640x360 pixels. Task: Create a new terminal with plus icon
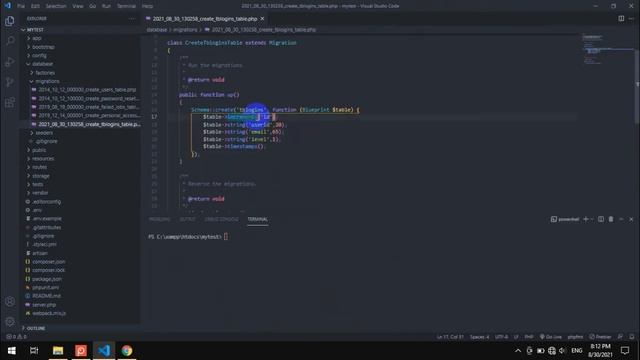pyautogui.click(x=586, y=219)
